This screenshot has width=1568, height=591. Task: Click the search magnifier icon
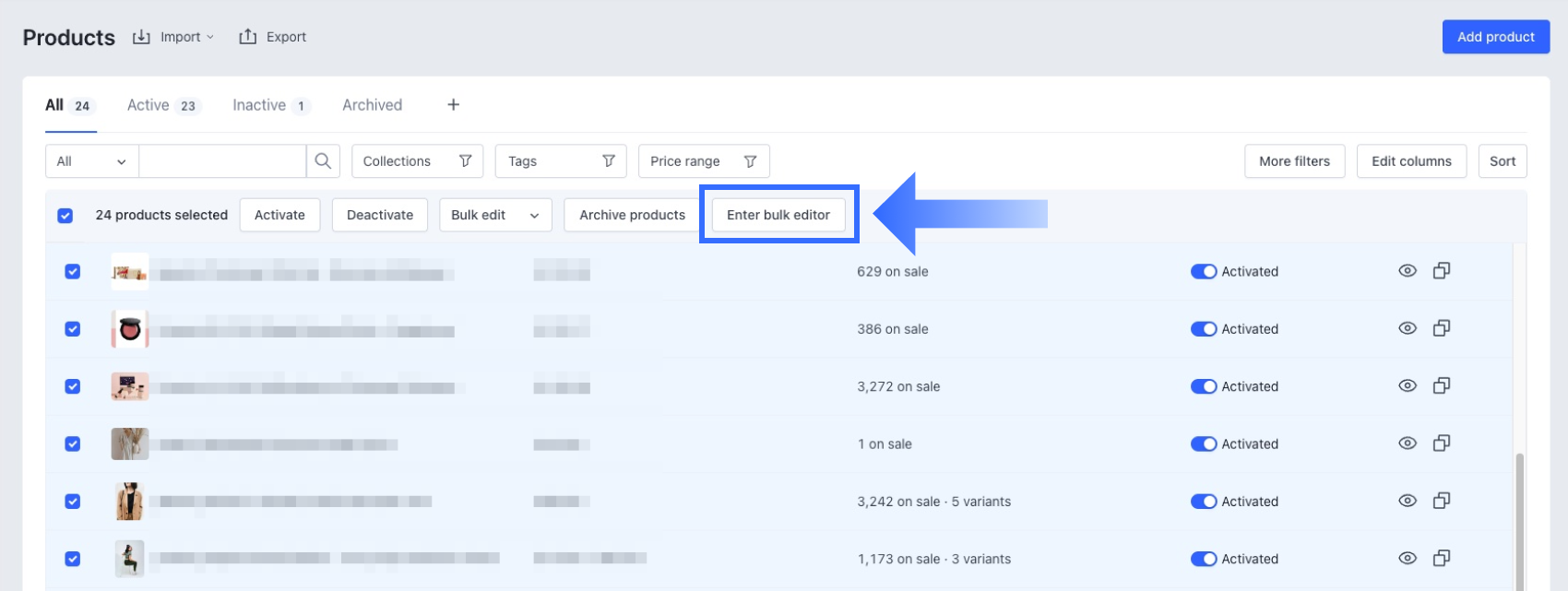click(x=323, y=161)
